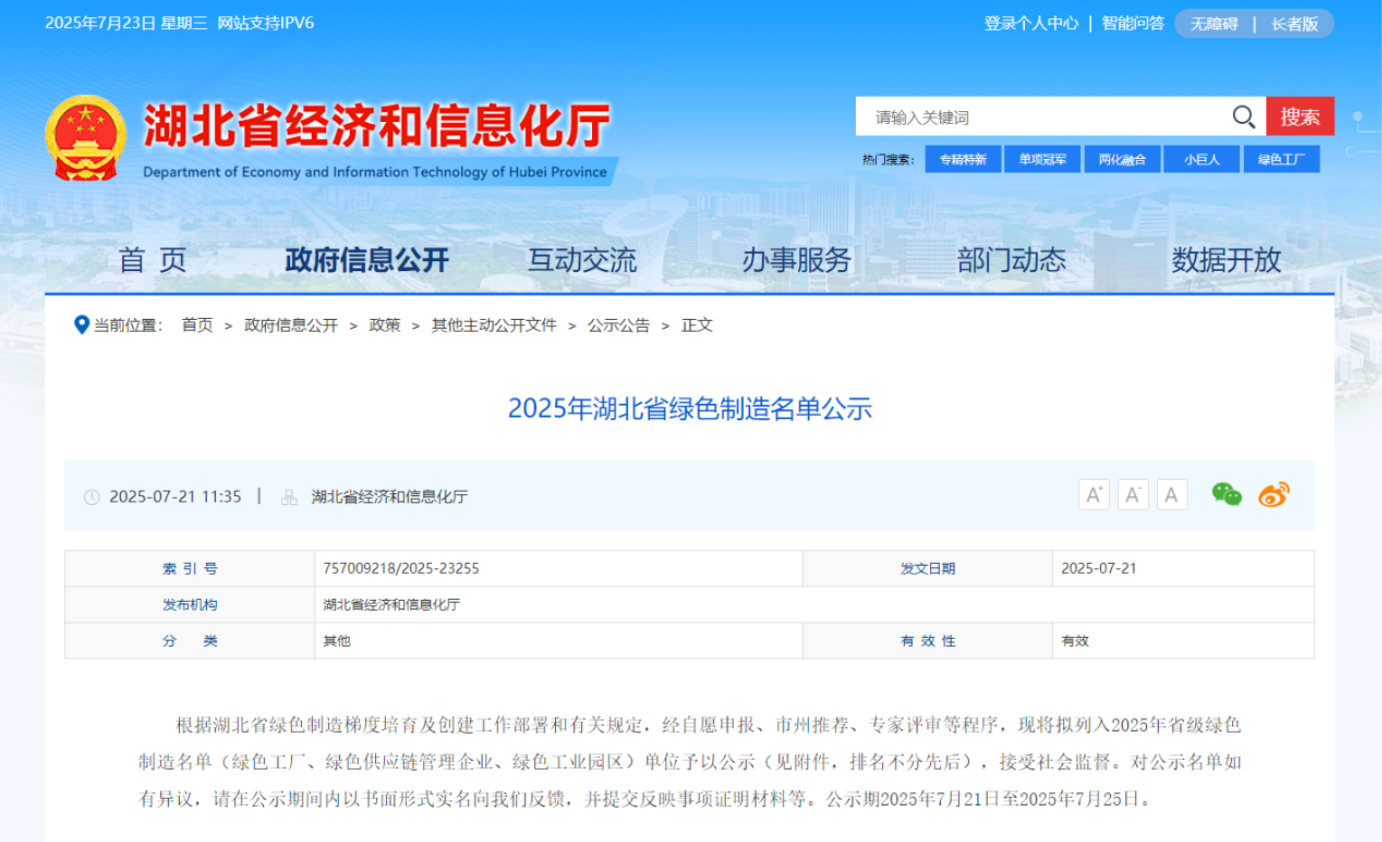The width and height of the screenshot is (1382, 842).
Task: Open the 智能问答 link
Action: [x=1133, y=23]
